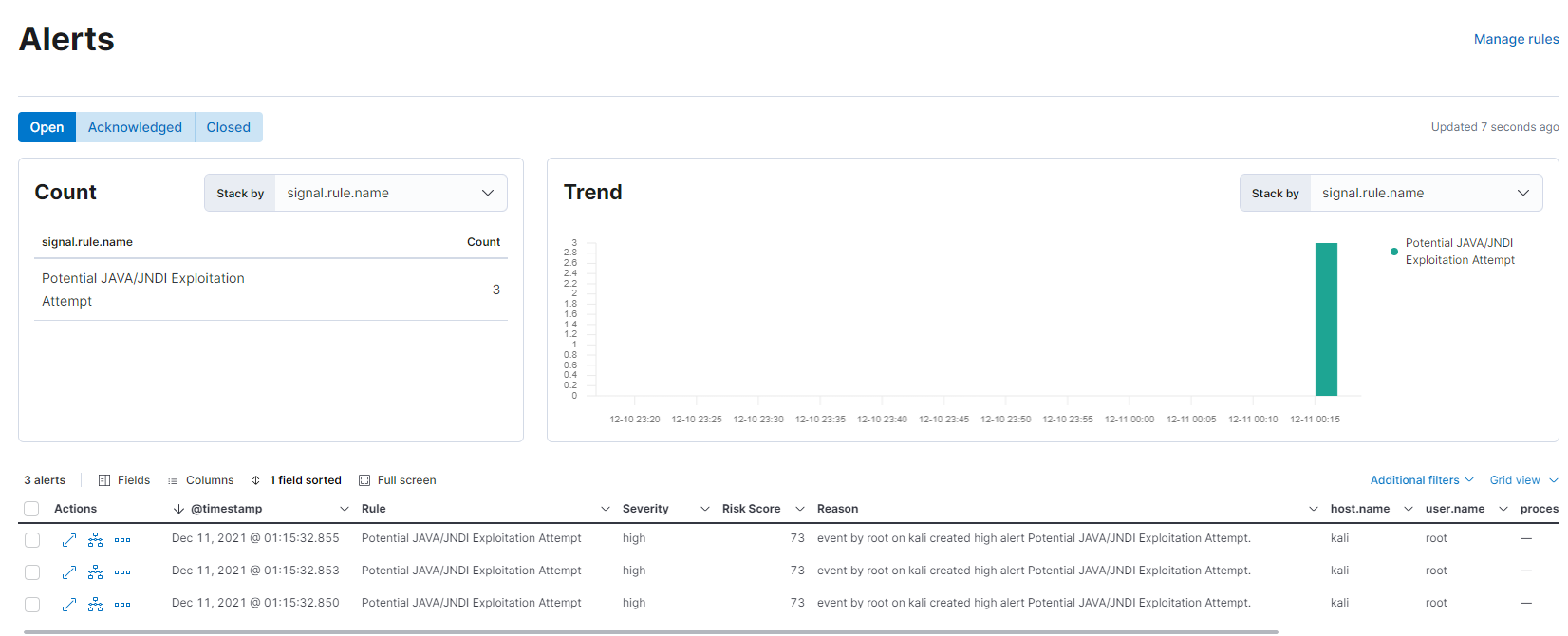Open the Reason column options chevron
The height and width of the screenshot is (636, 1568).
[1314, 509]
